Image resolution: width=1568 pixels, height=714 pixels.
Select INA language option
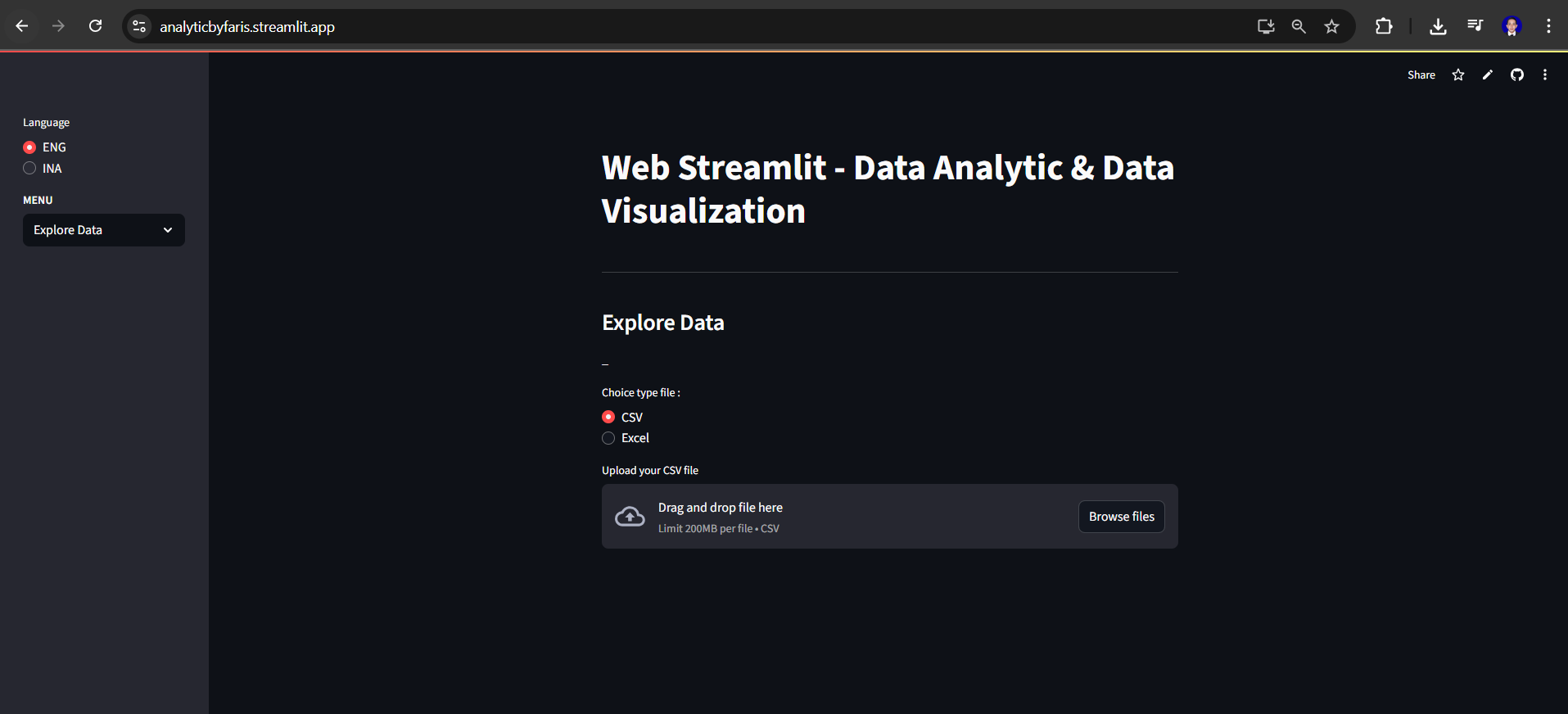(43, 169)
